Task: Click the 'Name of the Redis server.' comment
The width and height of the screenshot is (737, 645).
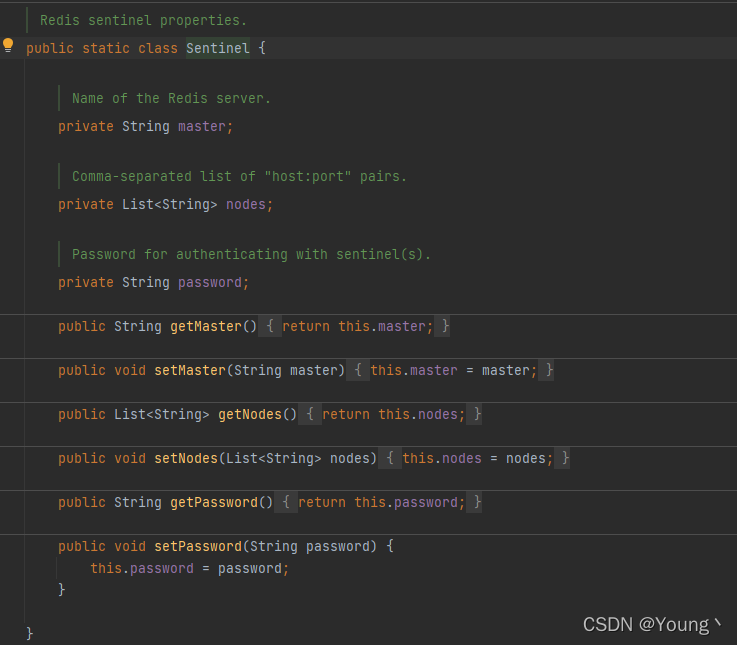Action: tap(171, 98)
